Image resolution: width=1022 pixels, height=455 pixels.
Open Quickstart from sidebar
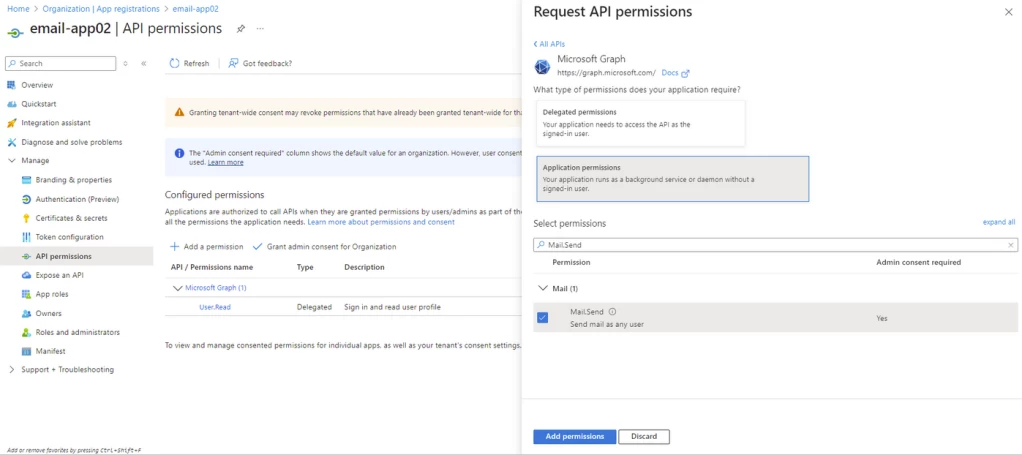click(x=38, y=103)
